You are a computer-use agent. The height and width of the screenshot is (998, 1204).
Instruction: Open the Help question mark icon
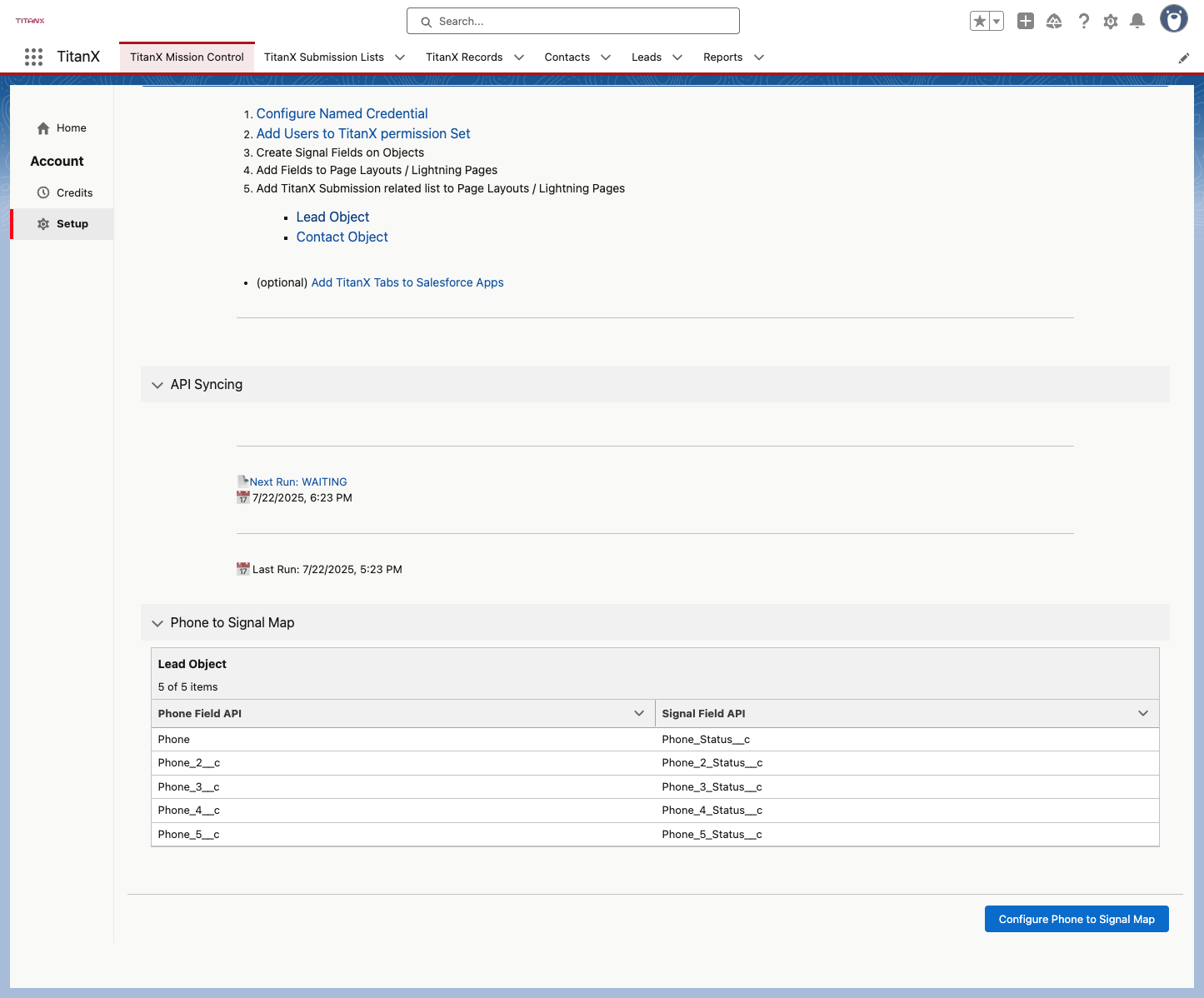(x=1083, y=22)
